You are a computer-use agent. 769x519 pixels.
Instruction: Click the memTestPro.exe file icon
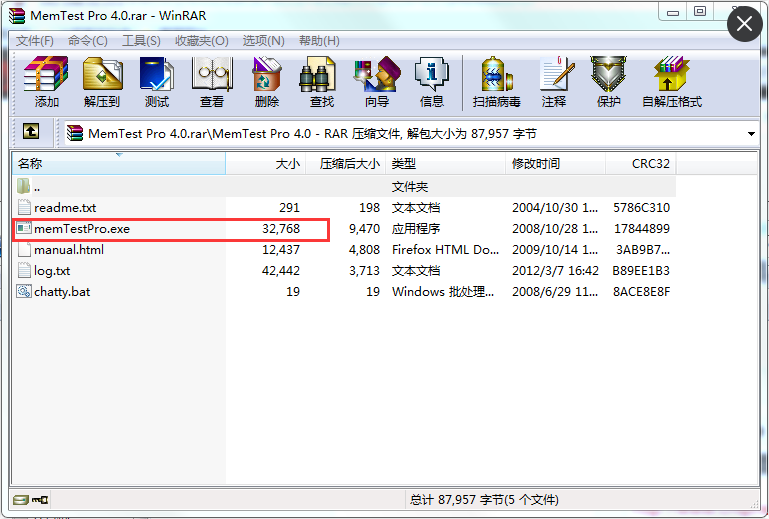pyautogui.click(x=24, y=229)
